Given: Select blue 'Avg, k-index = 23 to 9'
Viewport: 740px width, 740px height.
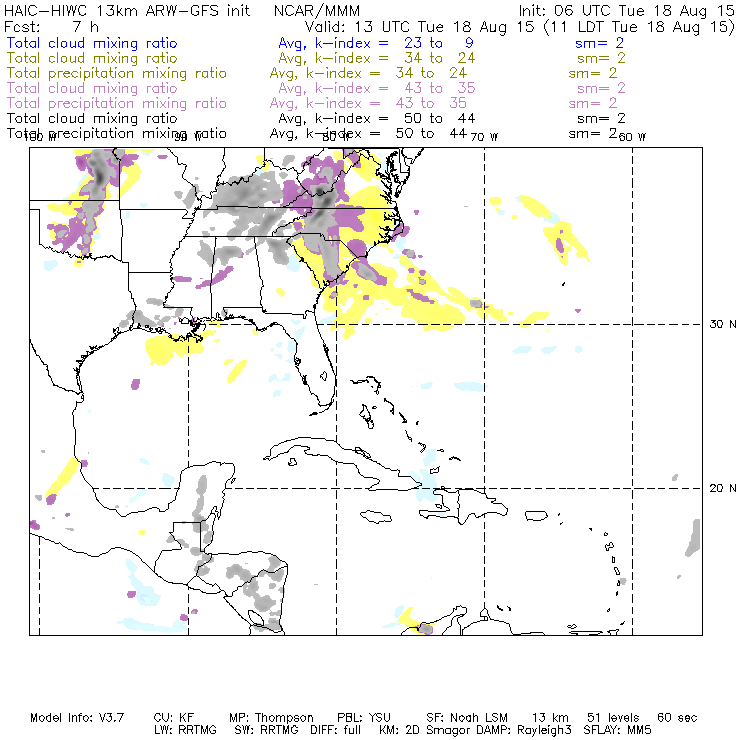Looking at the screenshot, I should click(376, 43).
